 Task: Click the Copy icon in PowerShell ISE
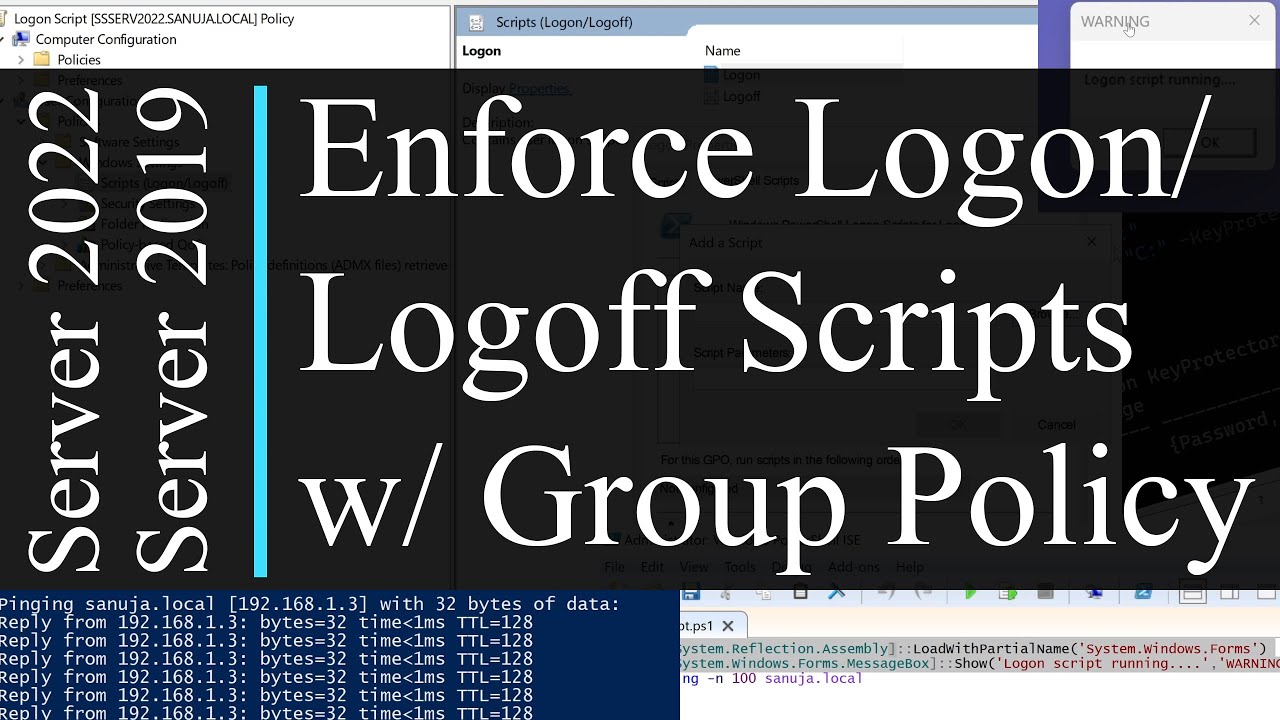coord(764,592)
